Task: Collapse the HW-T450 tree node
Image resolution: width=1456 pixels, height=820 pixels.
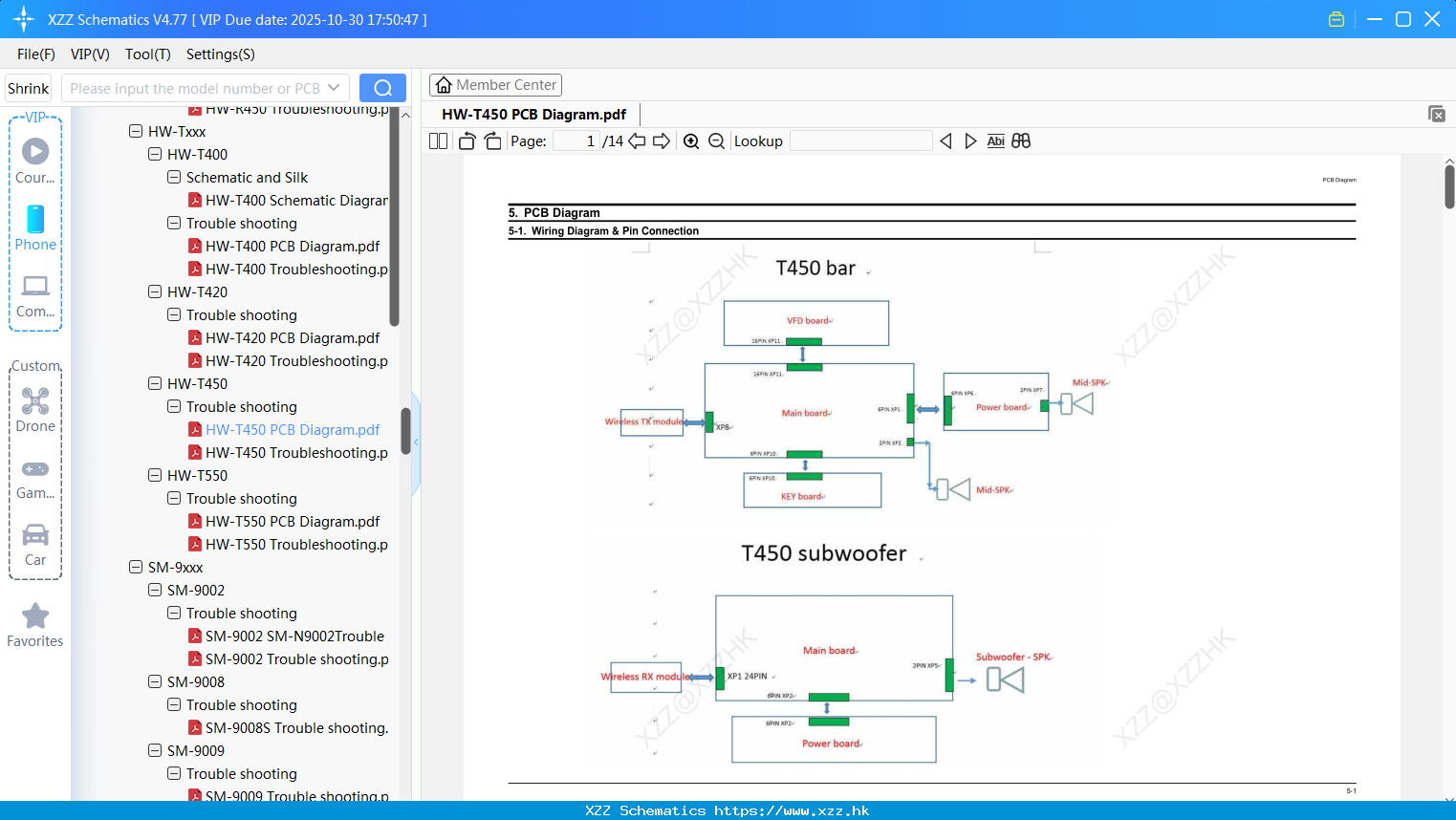Action: pyautogui.click(x=154, y=383)
